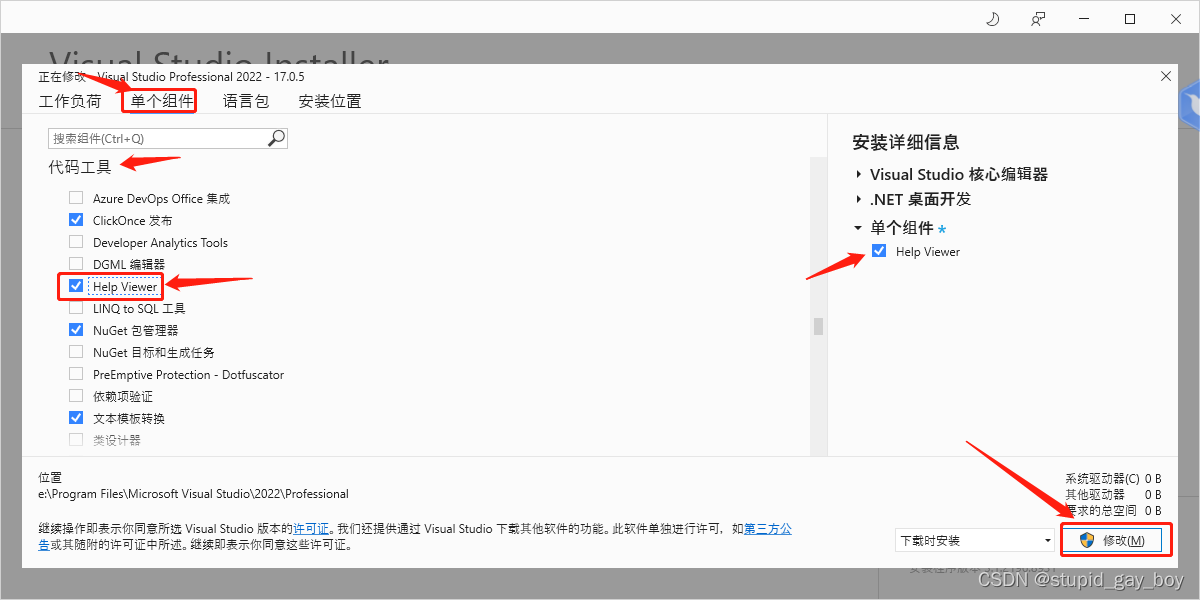
Task: Enable 依赖项验证 checkbox
Action: (x=76, y=396)
